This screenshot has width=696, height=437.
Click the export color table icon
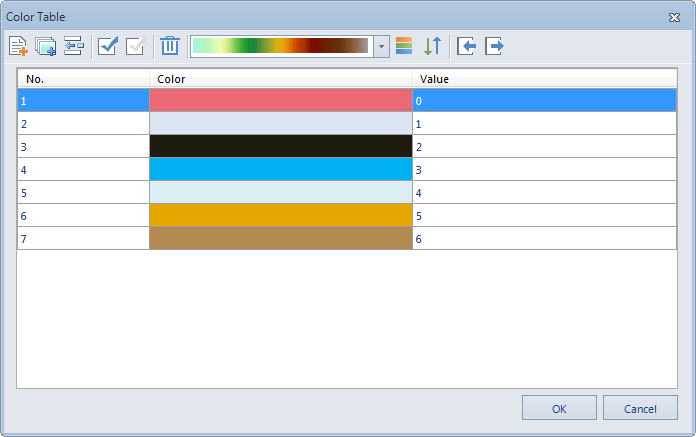pos(494,46)
